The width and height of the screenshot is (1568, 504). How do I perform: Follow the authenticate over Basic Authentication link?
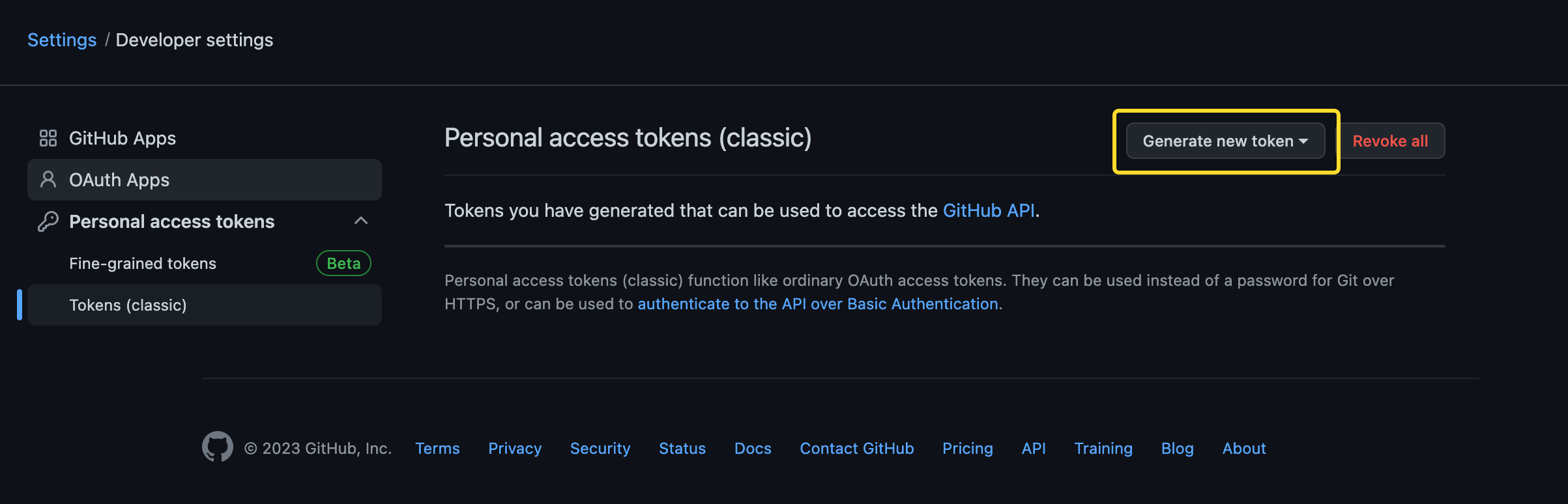[817, 304]
